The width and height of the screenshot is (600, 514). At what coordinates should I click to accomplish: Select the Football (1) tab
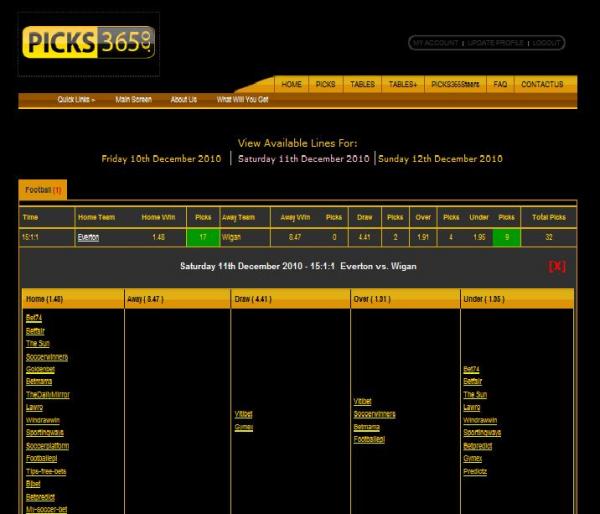coord(43,190)
